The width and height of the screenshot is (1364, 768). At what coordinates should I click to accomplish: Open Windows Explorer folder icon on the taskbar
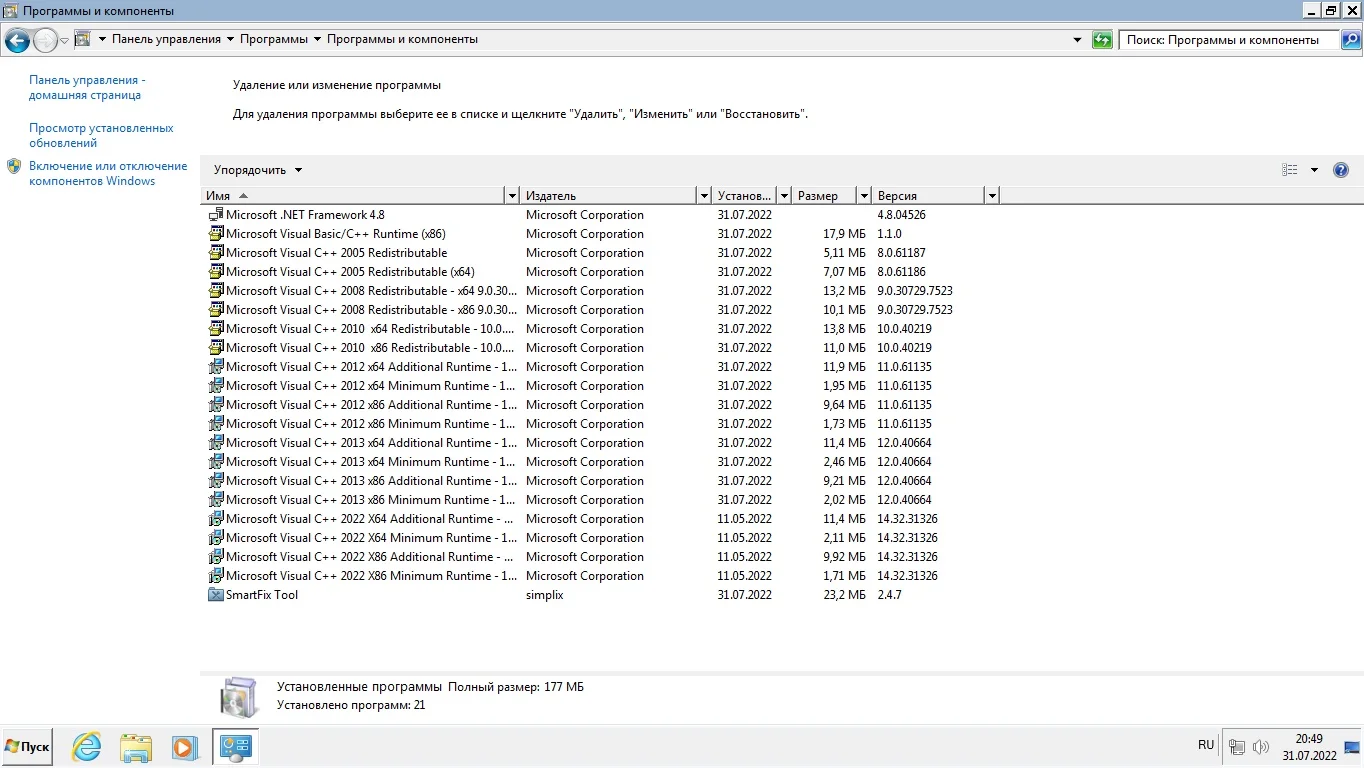136,746
